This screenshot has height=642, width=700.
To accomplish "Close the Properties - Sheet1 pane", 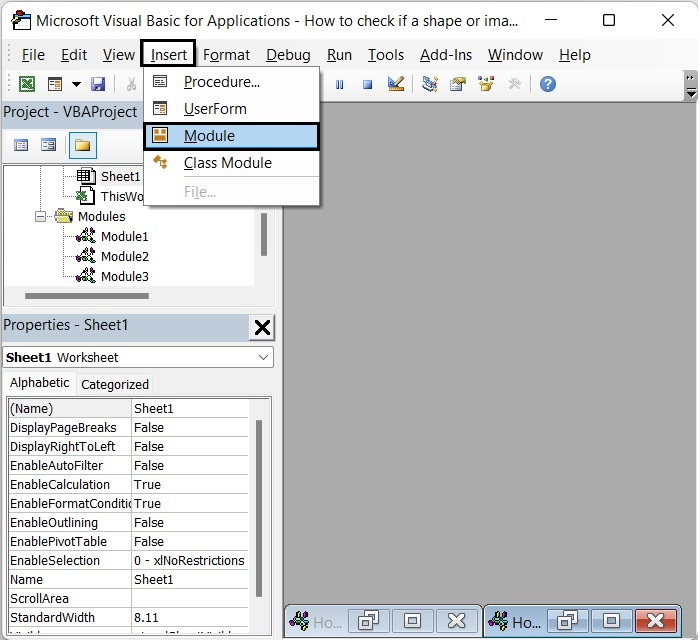I will [x=262, y=328].
